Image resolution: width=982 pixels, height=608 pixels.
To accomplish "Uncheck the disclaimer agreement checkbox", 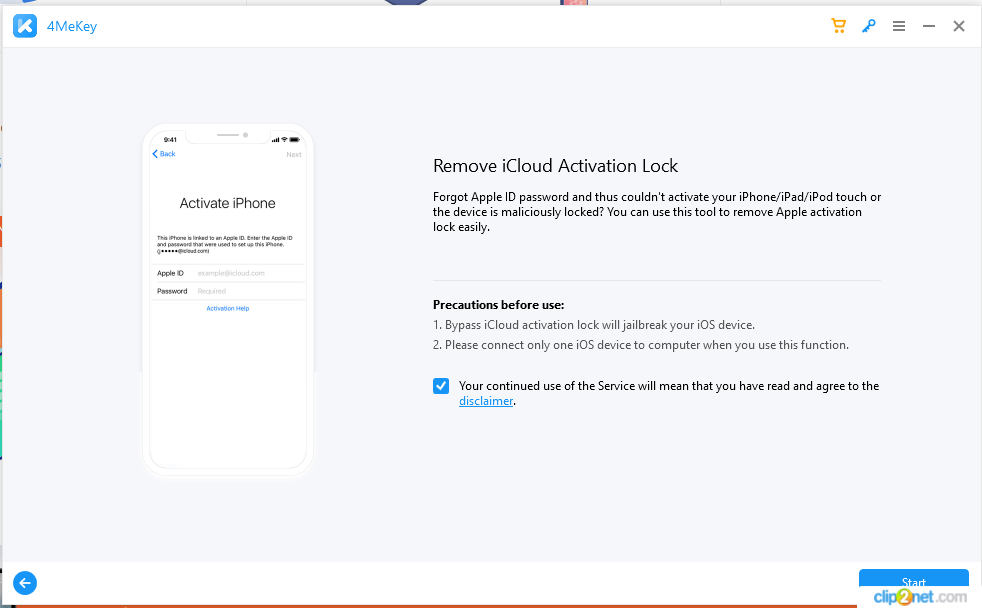I will [441, 385].
